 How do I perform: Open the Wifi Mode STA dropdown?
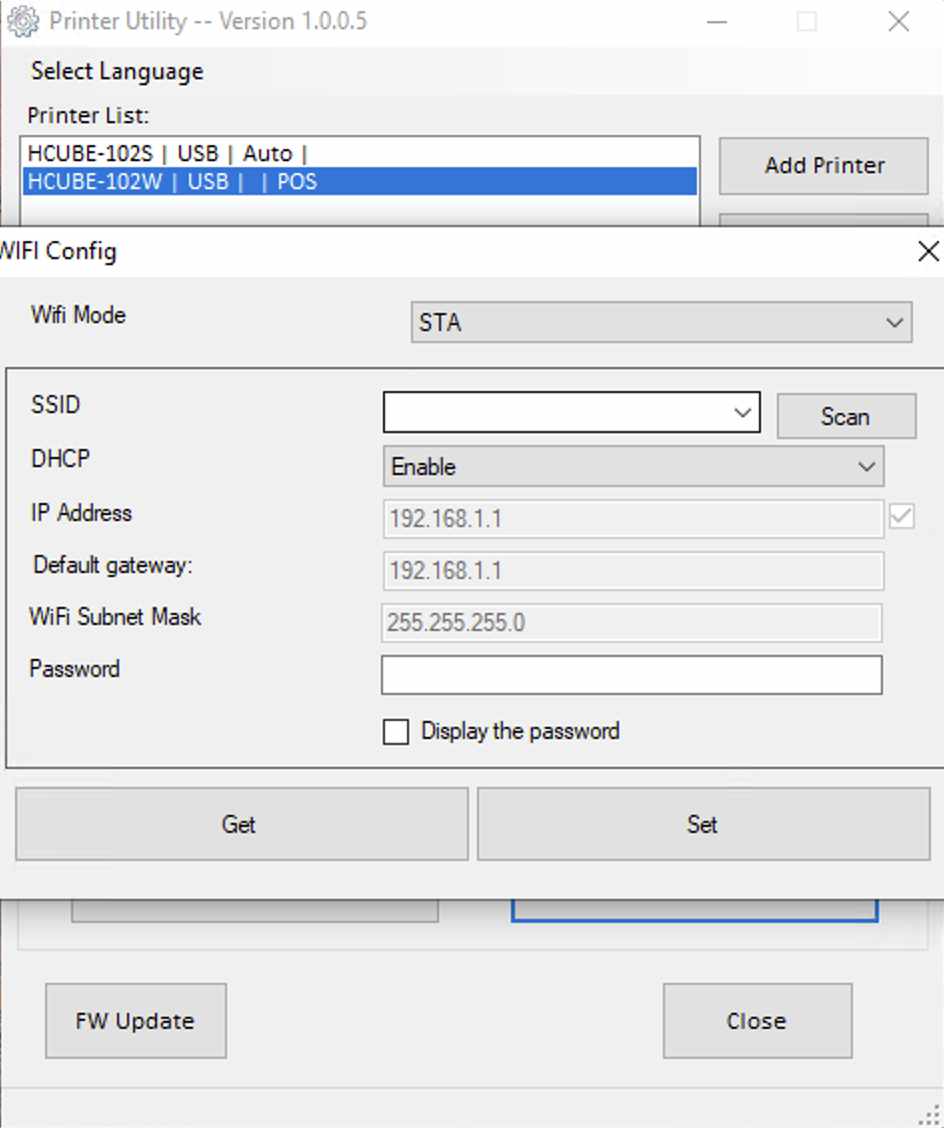(x=661, y=322)
